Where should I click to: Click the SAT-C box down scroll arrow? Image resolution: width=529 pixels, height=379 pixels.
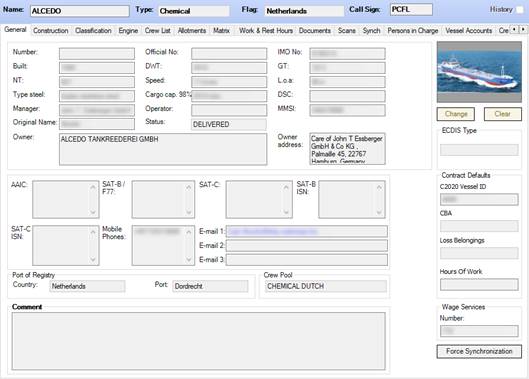pyautogui.click(x=286, y=212)
